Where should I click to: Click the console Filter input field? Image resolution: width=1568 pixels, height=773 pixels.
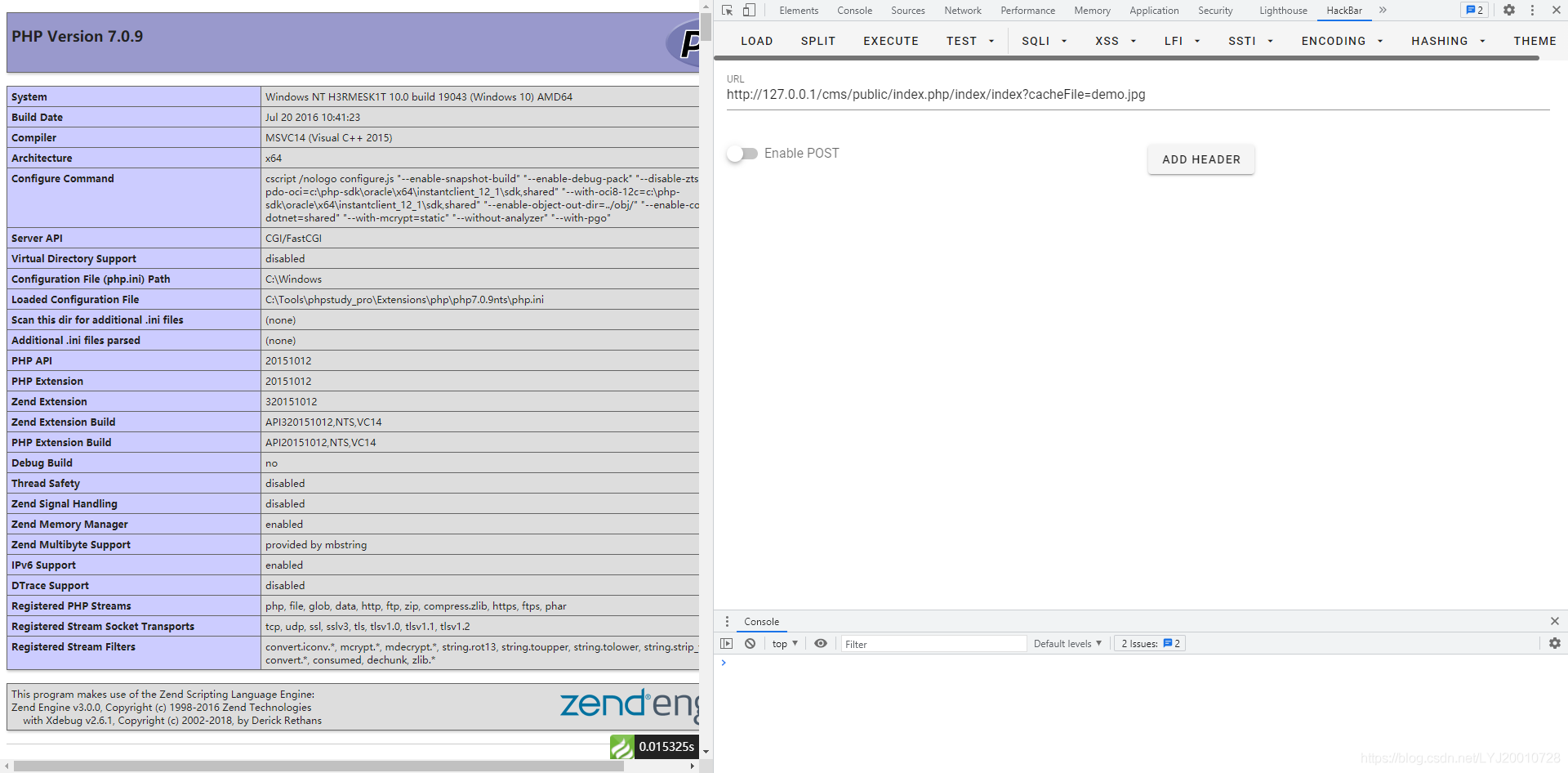[933, 644]
